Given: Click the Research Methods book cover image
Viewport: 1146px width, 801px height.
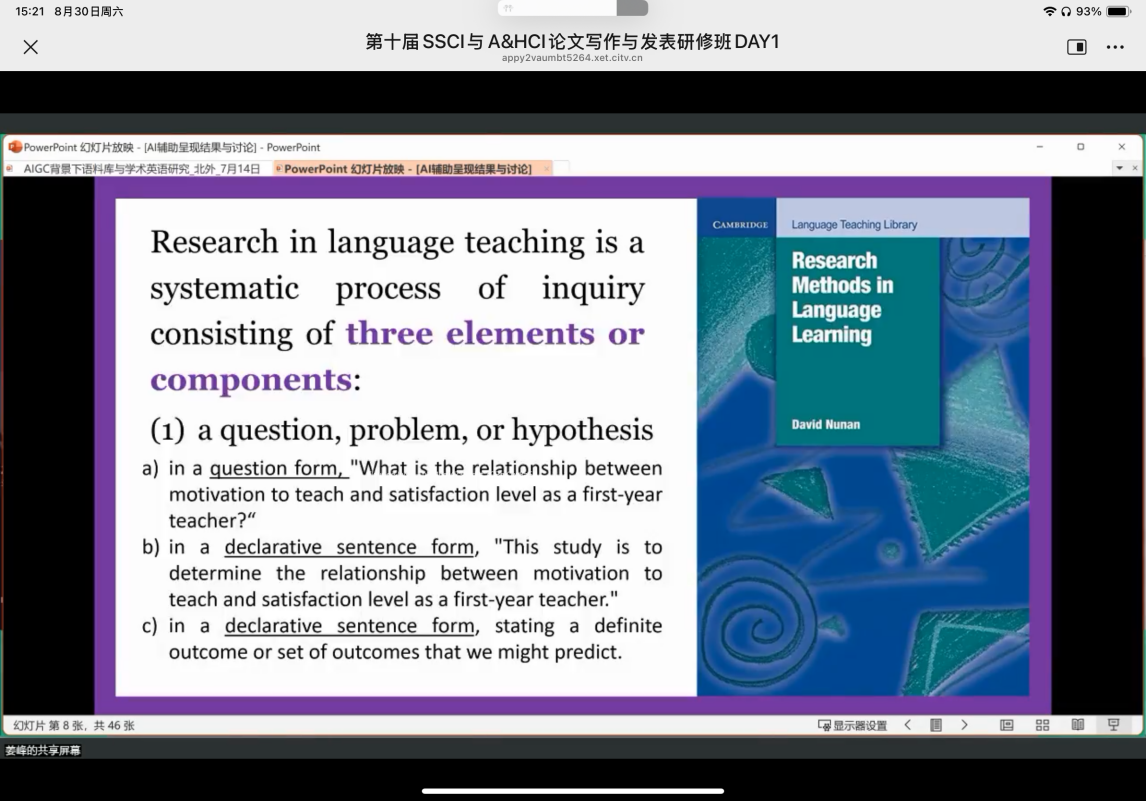Looking at the screenshot, I should pos(862,446).
